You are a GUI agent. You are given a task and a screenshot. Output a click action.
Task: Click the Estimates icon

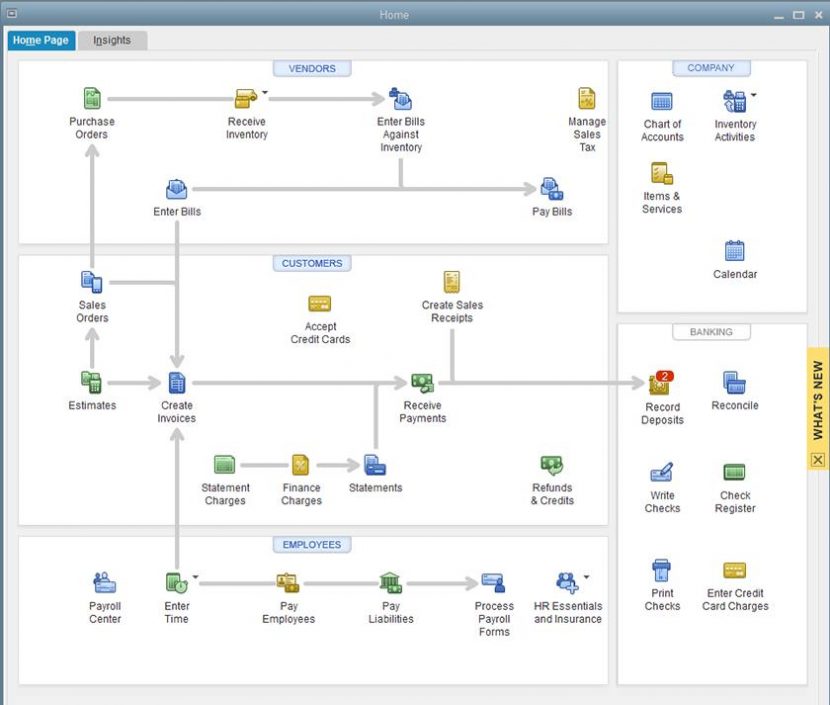click(x=91, y=383)
